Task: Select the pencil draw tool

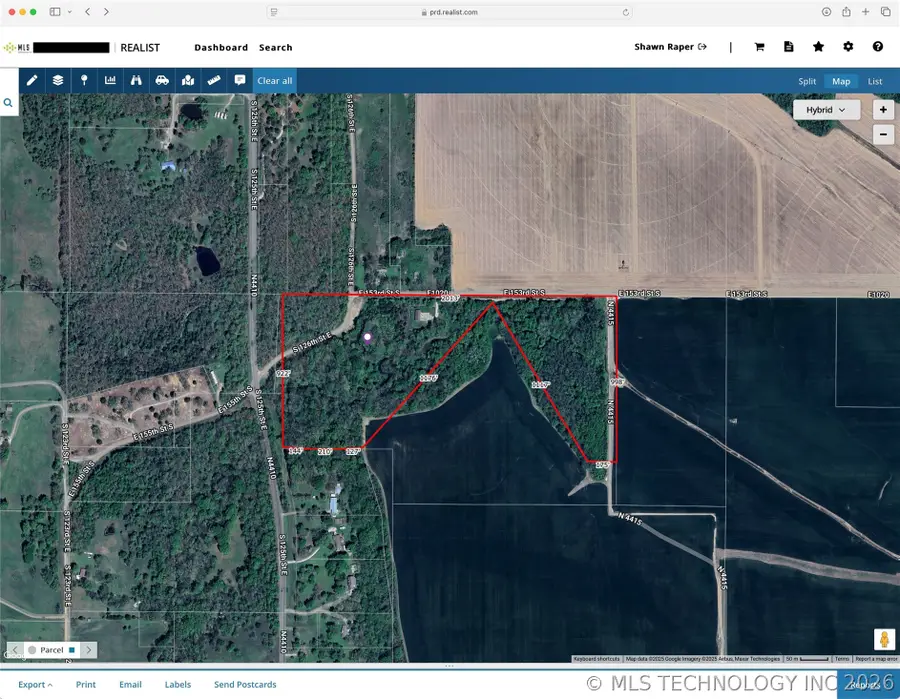Action: pos(32,81)
